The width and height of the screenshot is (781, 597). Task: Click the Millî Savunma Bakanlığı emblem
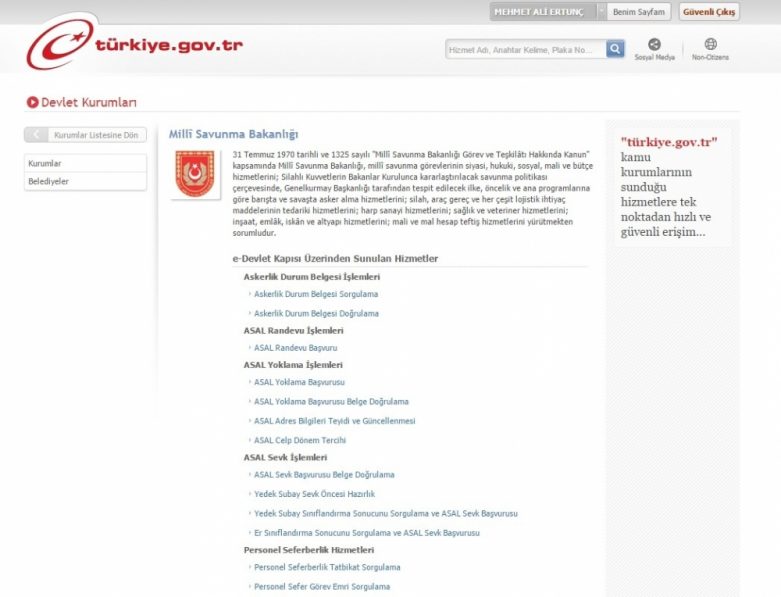tap(195, 174)
